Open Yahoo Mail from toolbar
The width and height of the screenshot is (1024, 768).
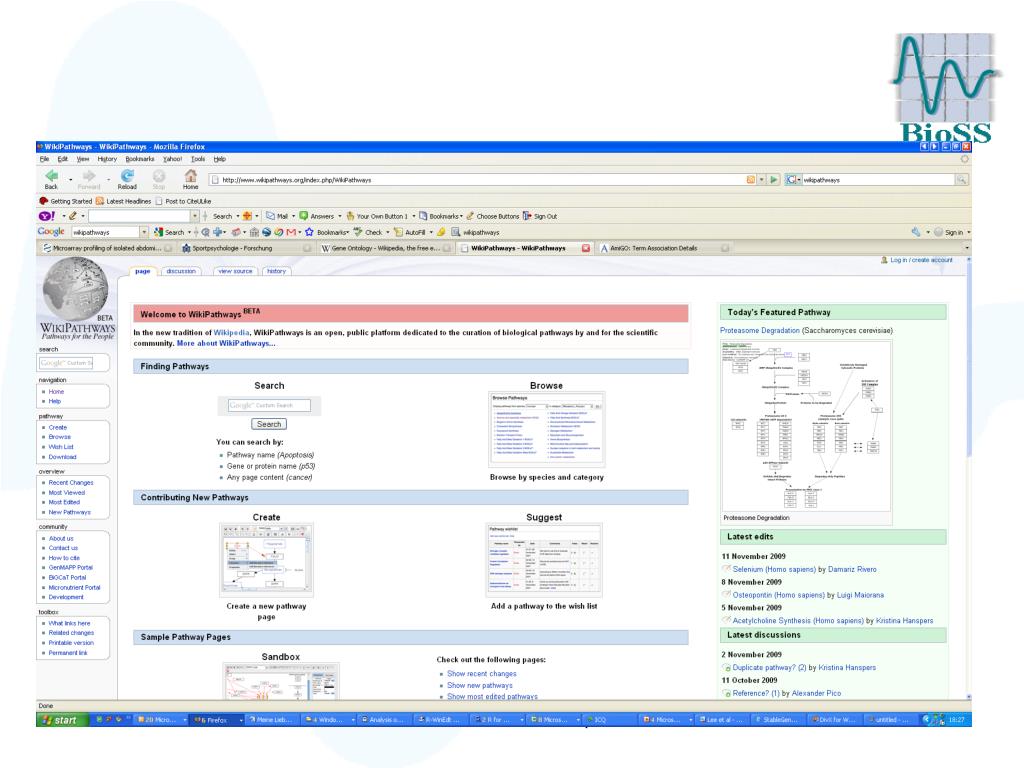click(277, 216)
